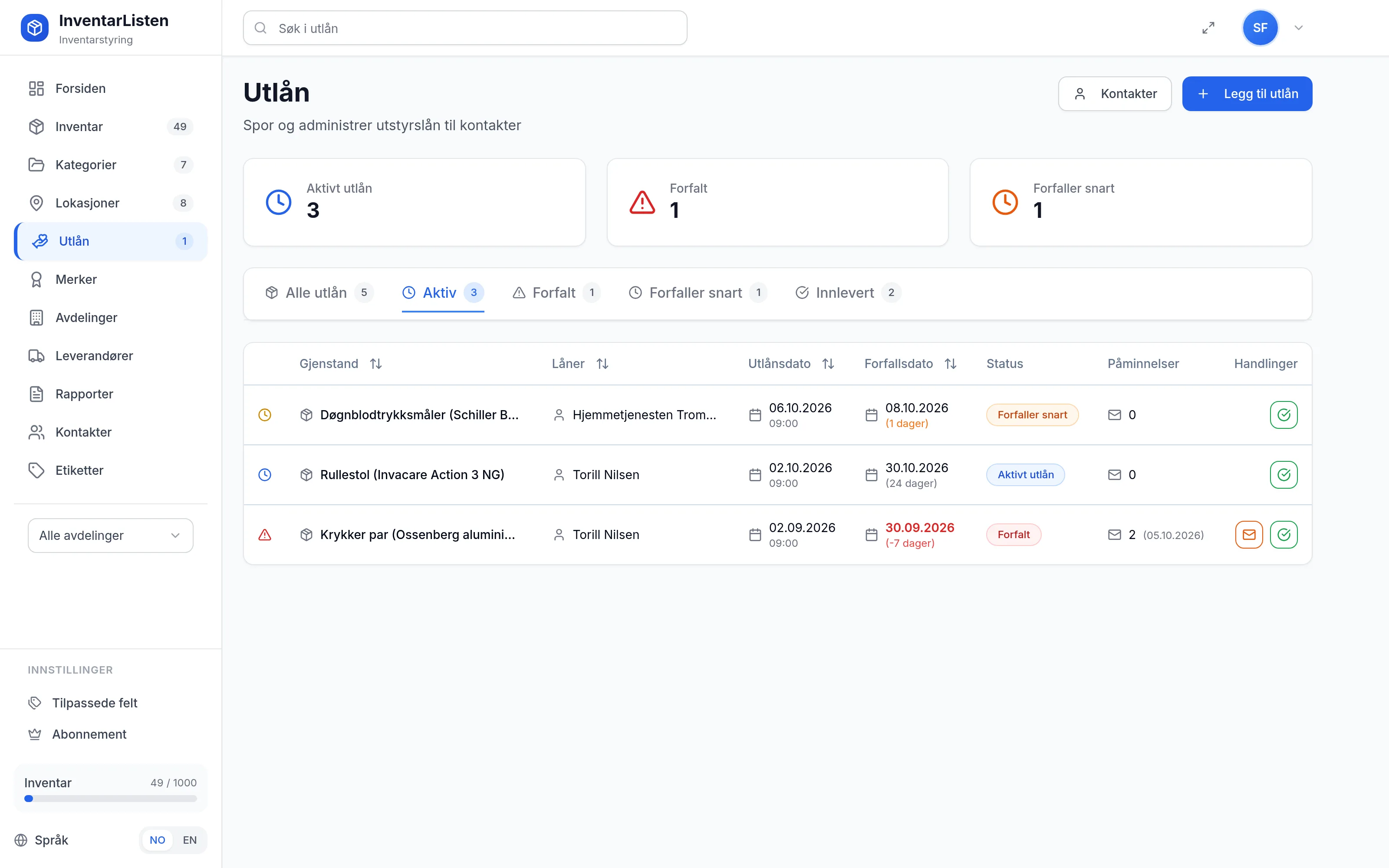
Task: Click calendar icon beside 08.10.2026
Action: click(871, 414)
